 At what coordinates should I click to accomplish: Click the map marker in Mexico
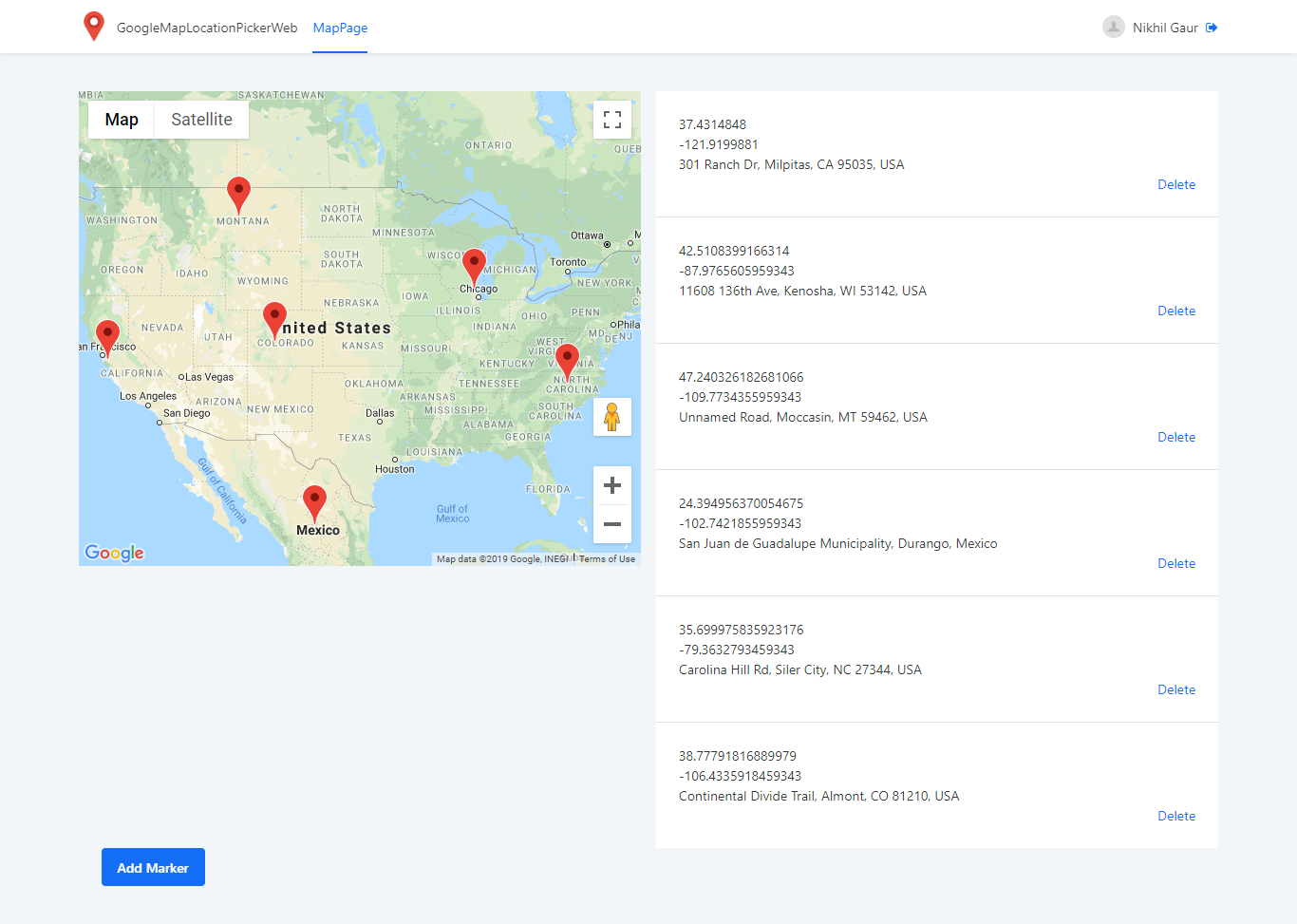pyautogui.click(x=314, y=500)
